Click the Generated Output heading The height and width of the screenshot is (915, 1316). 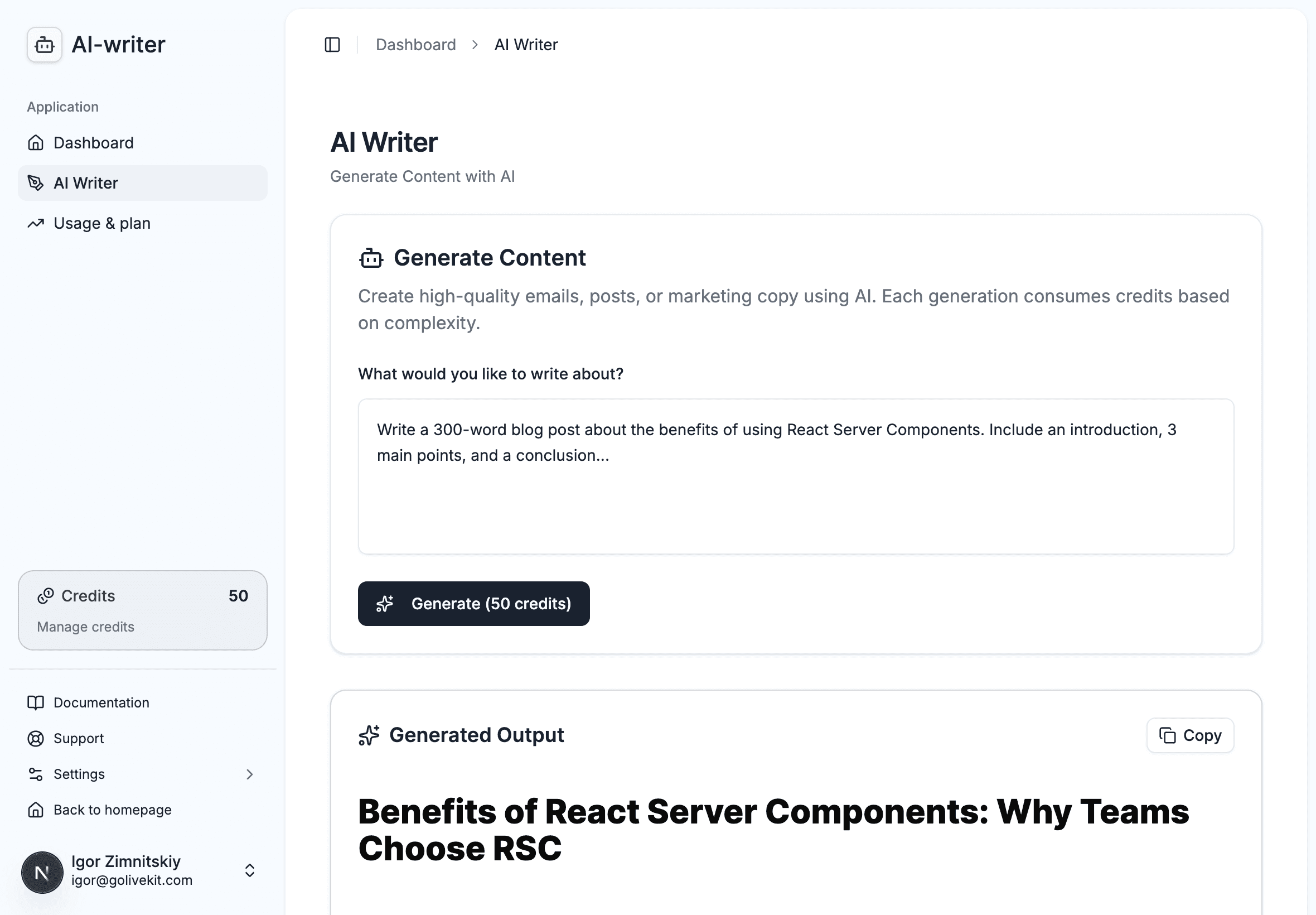tap(477, 735)
